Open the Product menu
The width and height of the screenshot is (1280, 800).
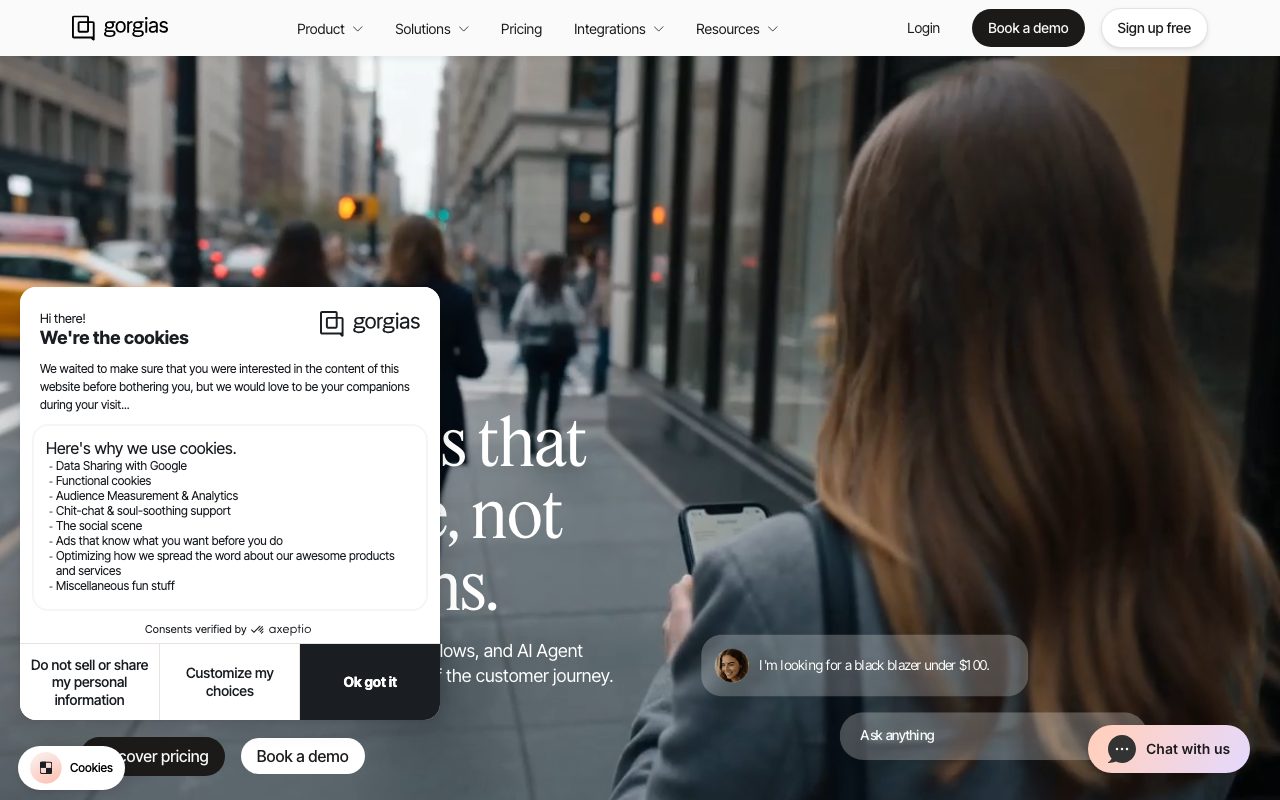coord(330,29)
